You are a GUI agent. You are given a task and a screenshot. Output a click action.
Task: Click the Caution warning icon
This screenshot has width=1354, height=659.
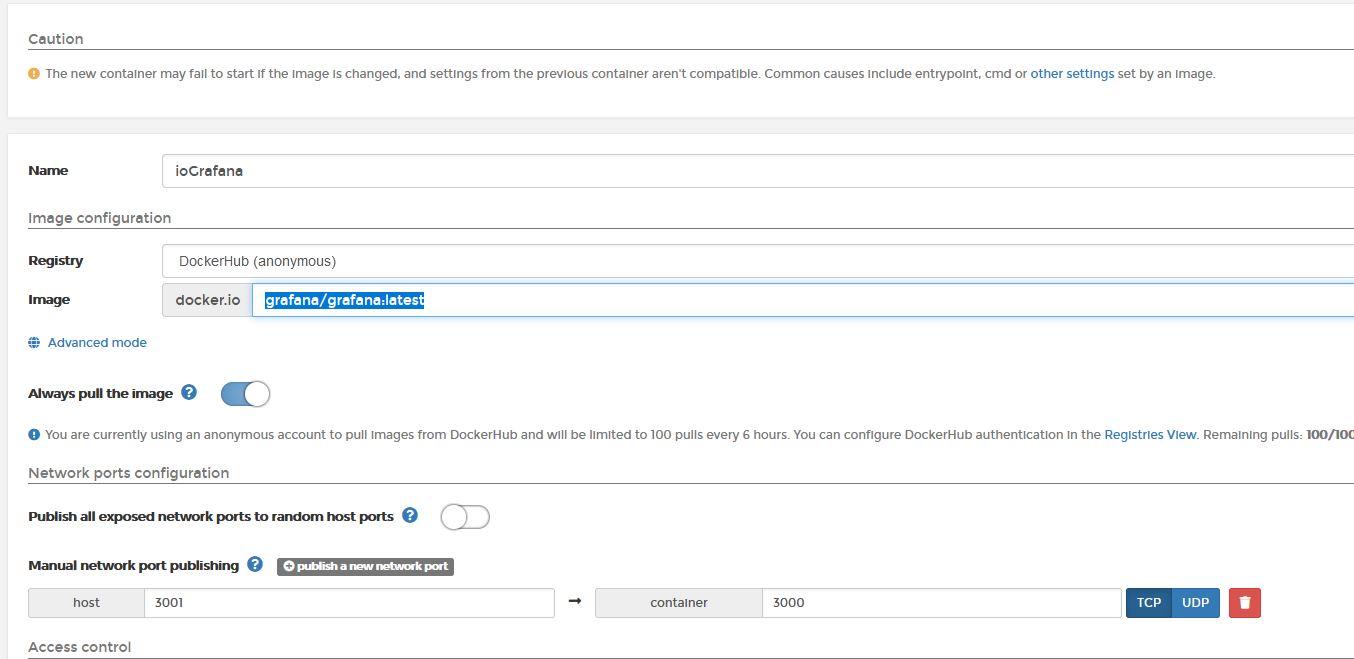[x=34, y=74]
